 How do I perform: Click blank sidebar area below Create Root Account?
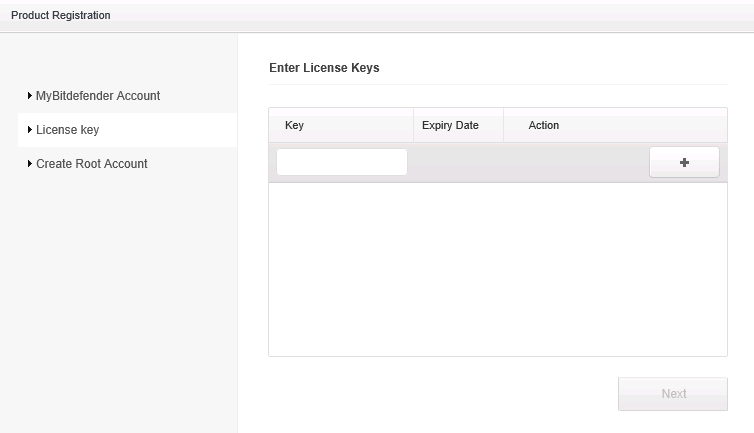[118, 300]
